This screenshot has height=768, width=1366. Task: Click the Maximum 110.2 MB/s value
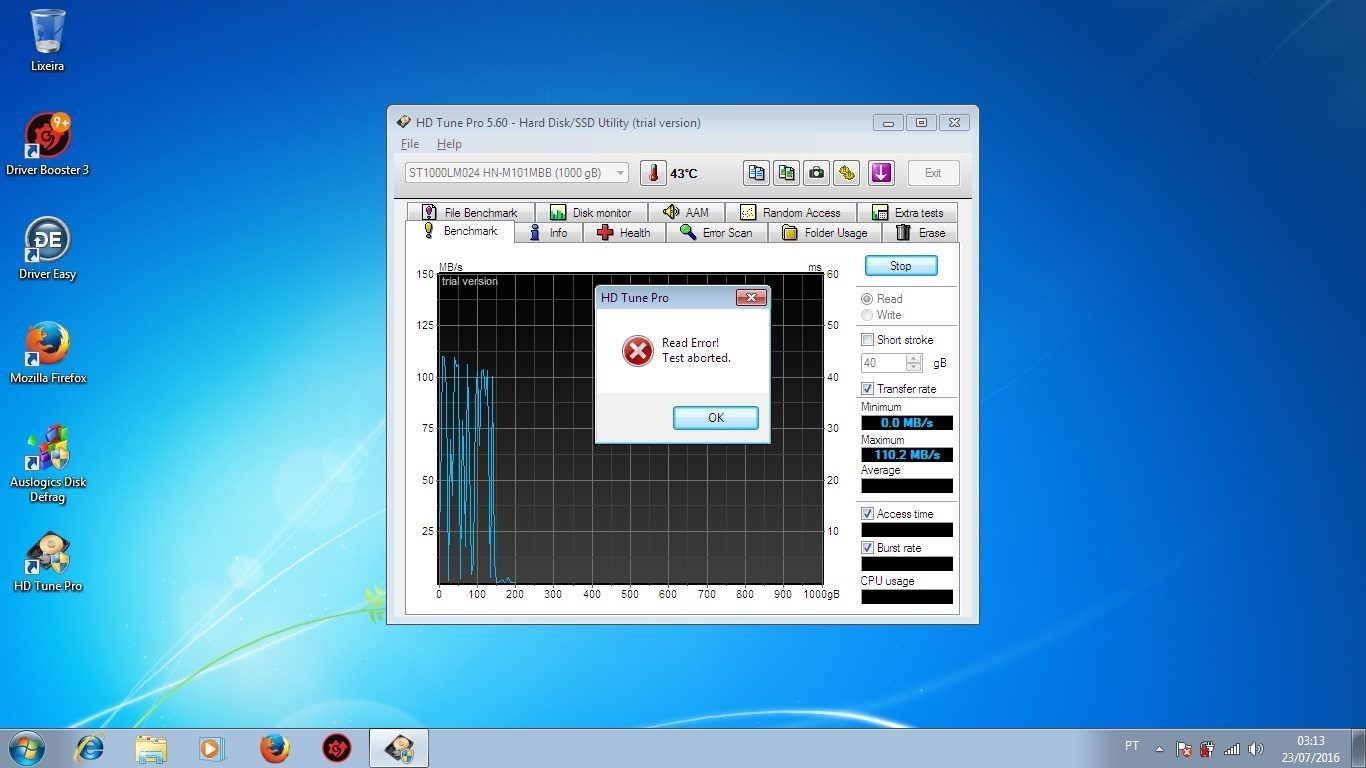point(907,455)
